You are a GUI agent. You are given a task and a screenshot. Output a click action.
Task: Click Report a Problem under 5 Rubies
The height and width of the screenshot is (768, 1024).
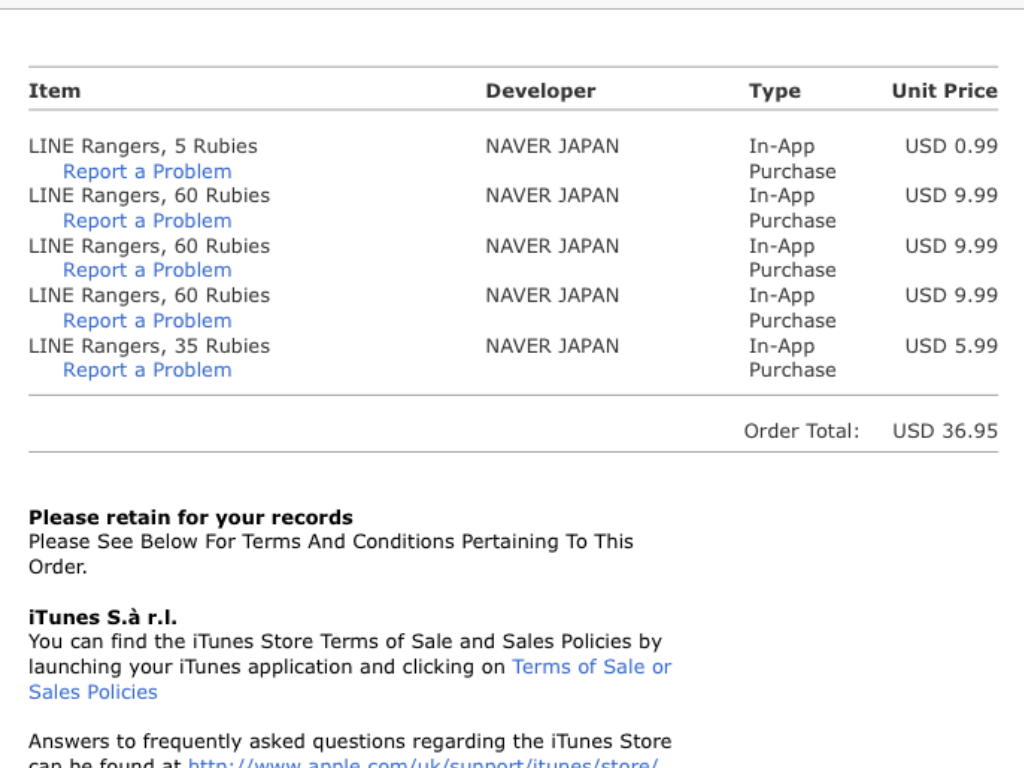pyautogui.click(x=147, y=171)
